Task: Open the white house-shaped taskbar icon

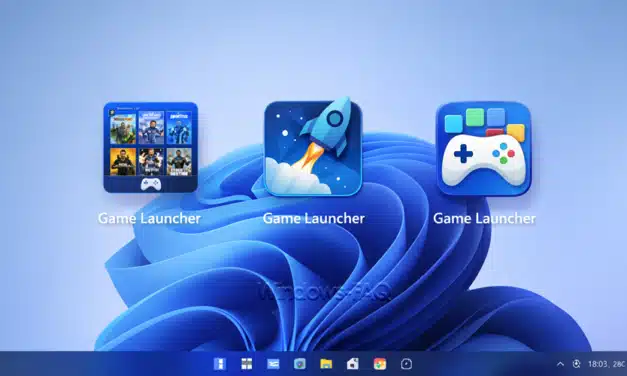Action: coord(353,364)
